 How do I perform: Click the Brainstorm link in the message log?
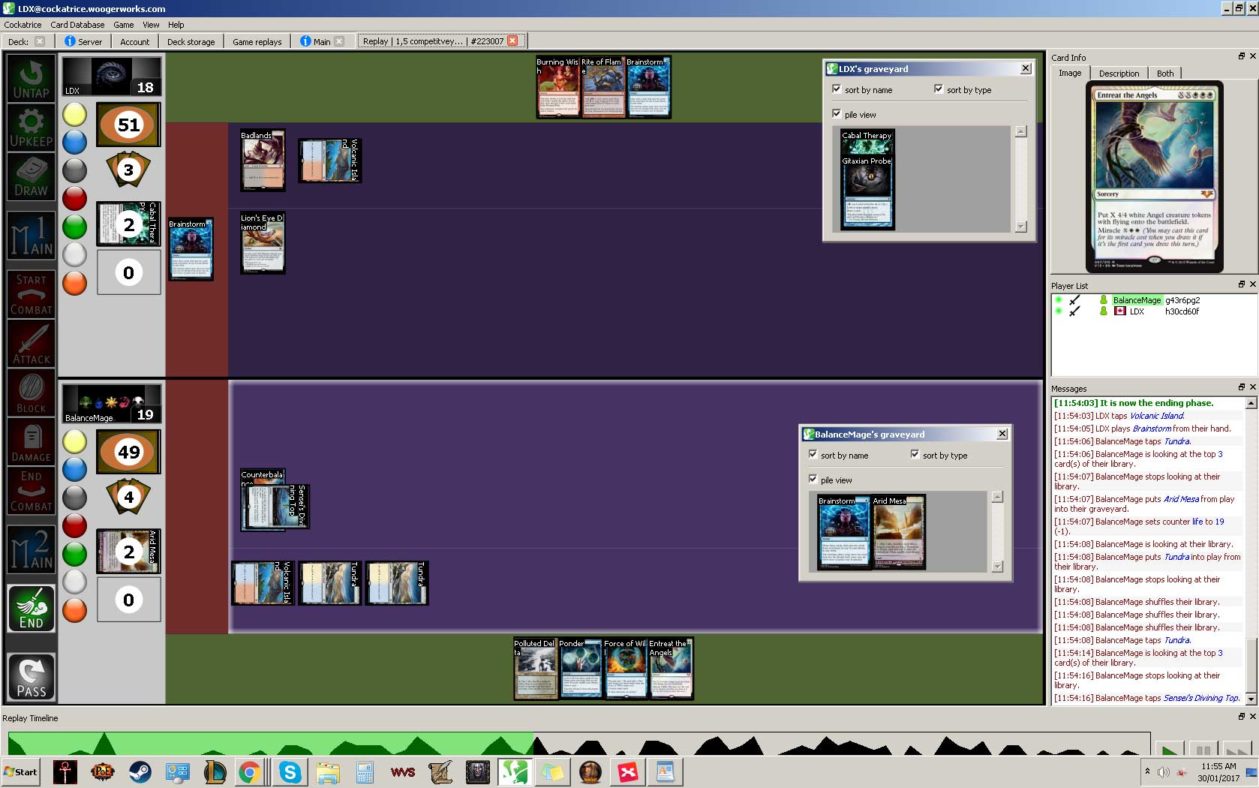coord(1153,428)
